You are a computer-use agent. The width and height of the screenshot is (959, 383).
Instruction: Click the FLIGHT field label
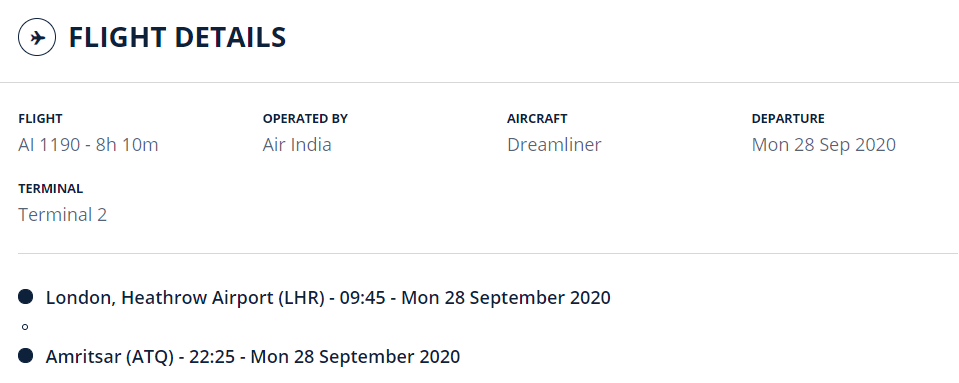[x=40, y=119]
